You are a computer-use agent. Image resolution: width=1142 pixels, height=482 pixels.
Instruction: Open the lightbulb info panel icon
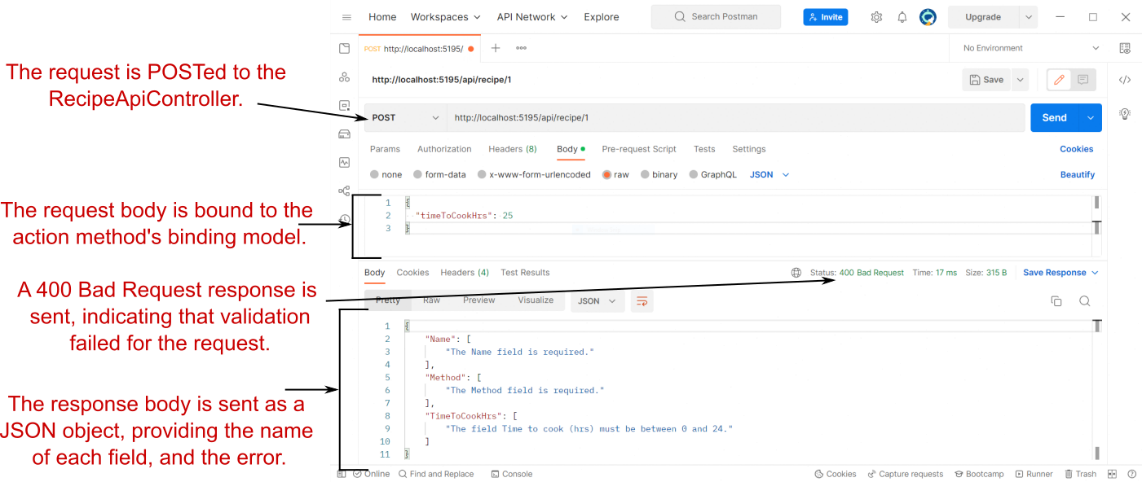[x=1124, y=114]
